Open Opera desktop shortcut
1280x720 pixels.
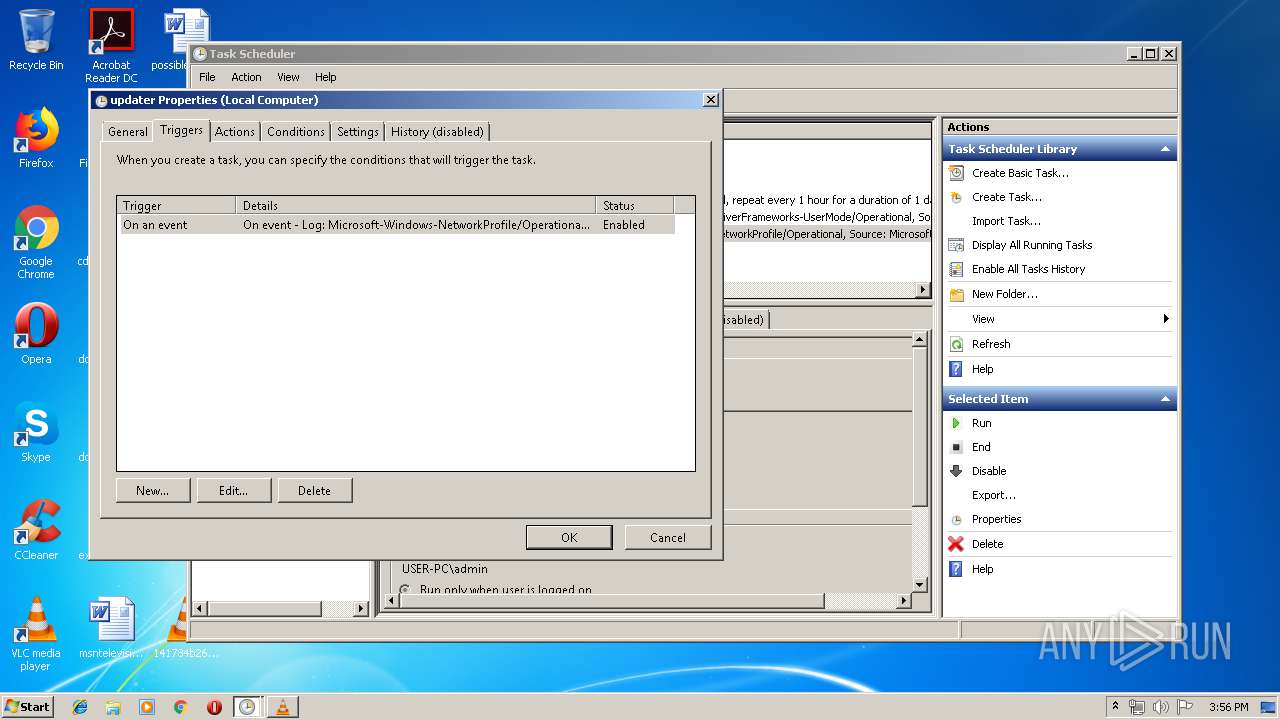point(36,334)
